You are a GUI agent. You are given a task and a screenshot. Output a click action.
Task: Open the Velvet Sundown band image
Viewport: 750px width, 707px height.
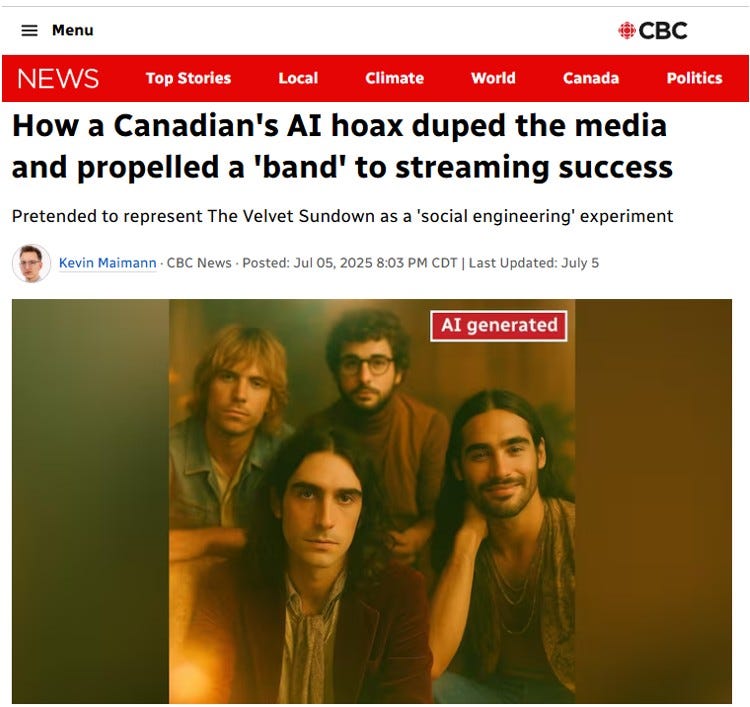coord(372,501)
